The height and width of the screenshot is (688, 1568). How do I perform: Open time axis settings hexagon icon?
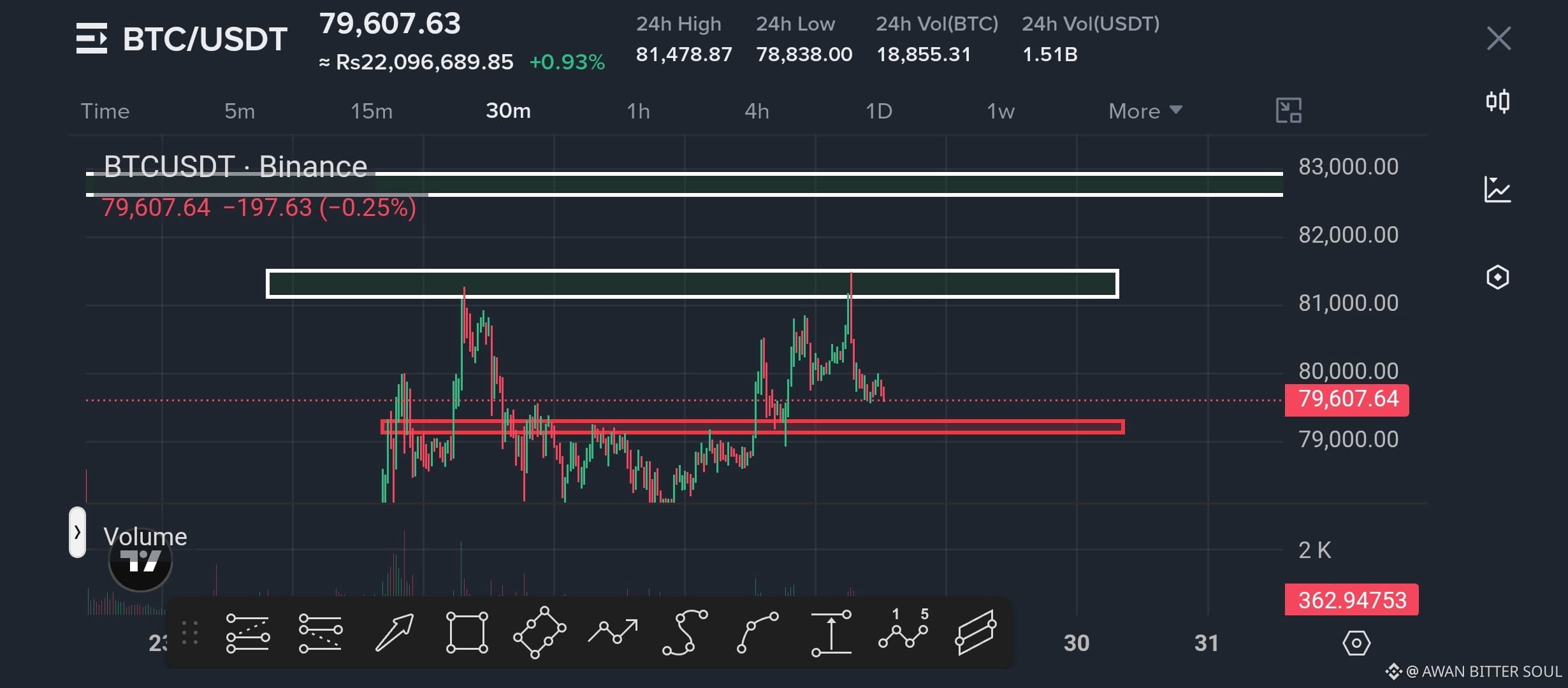[x=1356, y=643]
